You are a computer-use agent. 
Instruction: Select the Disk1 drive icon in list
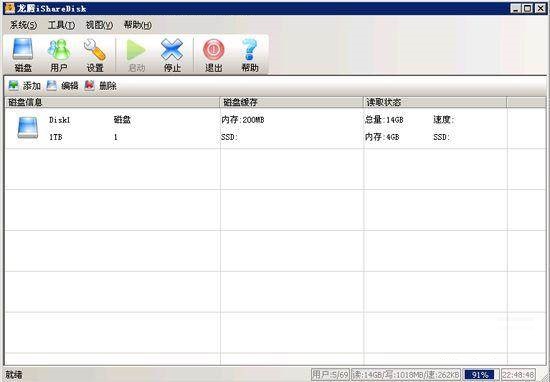click(28, 128)
